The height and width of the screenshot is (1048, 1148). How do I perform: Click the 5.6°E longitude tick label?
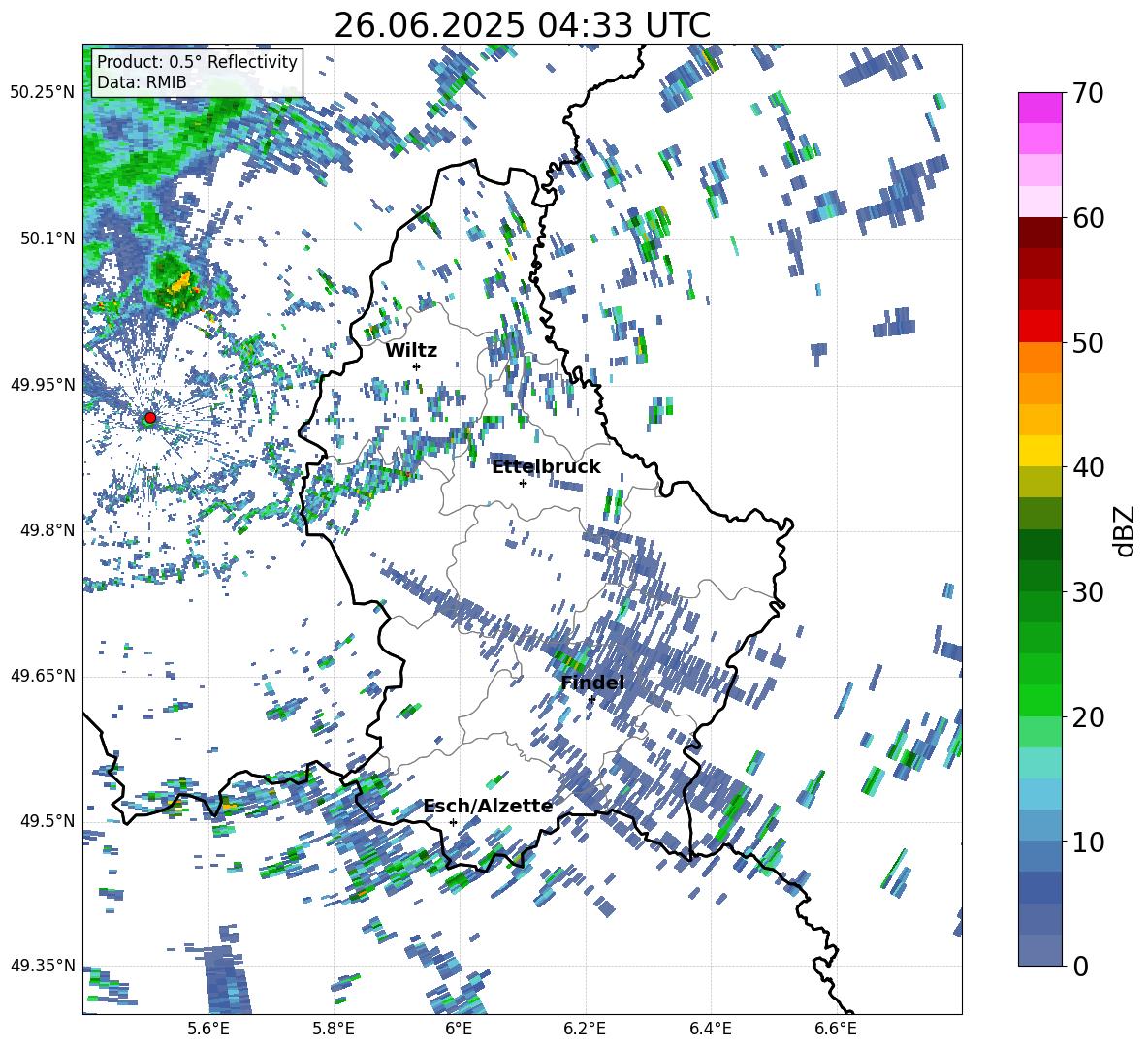tap(208, 1029)
